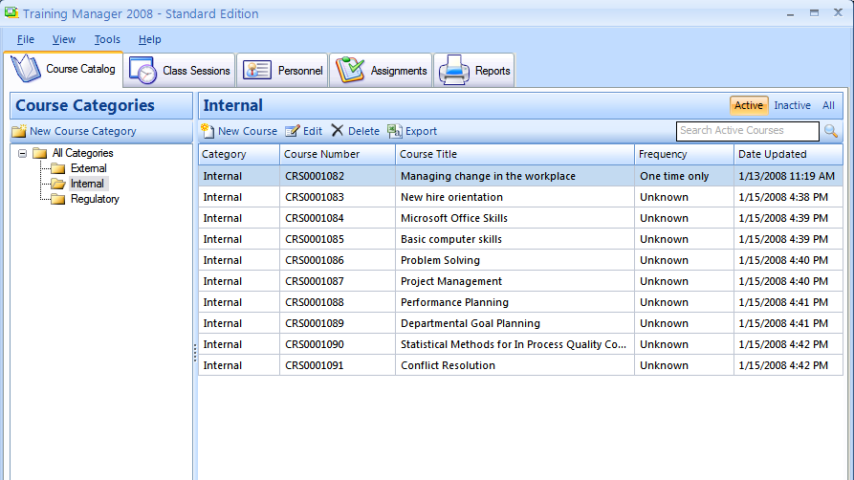
Task: Sort by the Frequency column header
Action: pyautogui.click(x=684, y=154)
